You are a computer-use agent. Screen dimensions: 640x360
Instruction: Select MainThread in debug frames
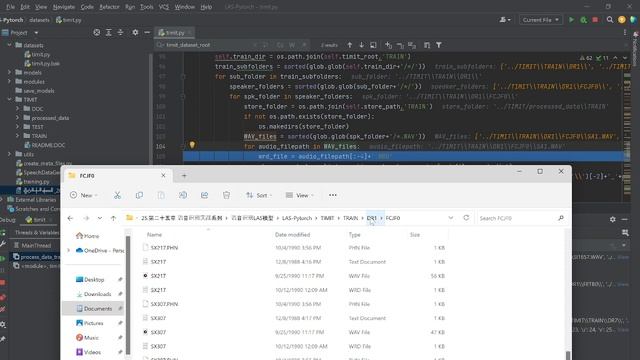36,245
